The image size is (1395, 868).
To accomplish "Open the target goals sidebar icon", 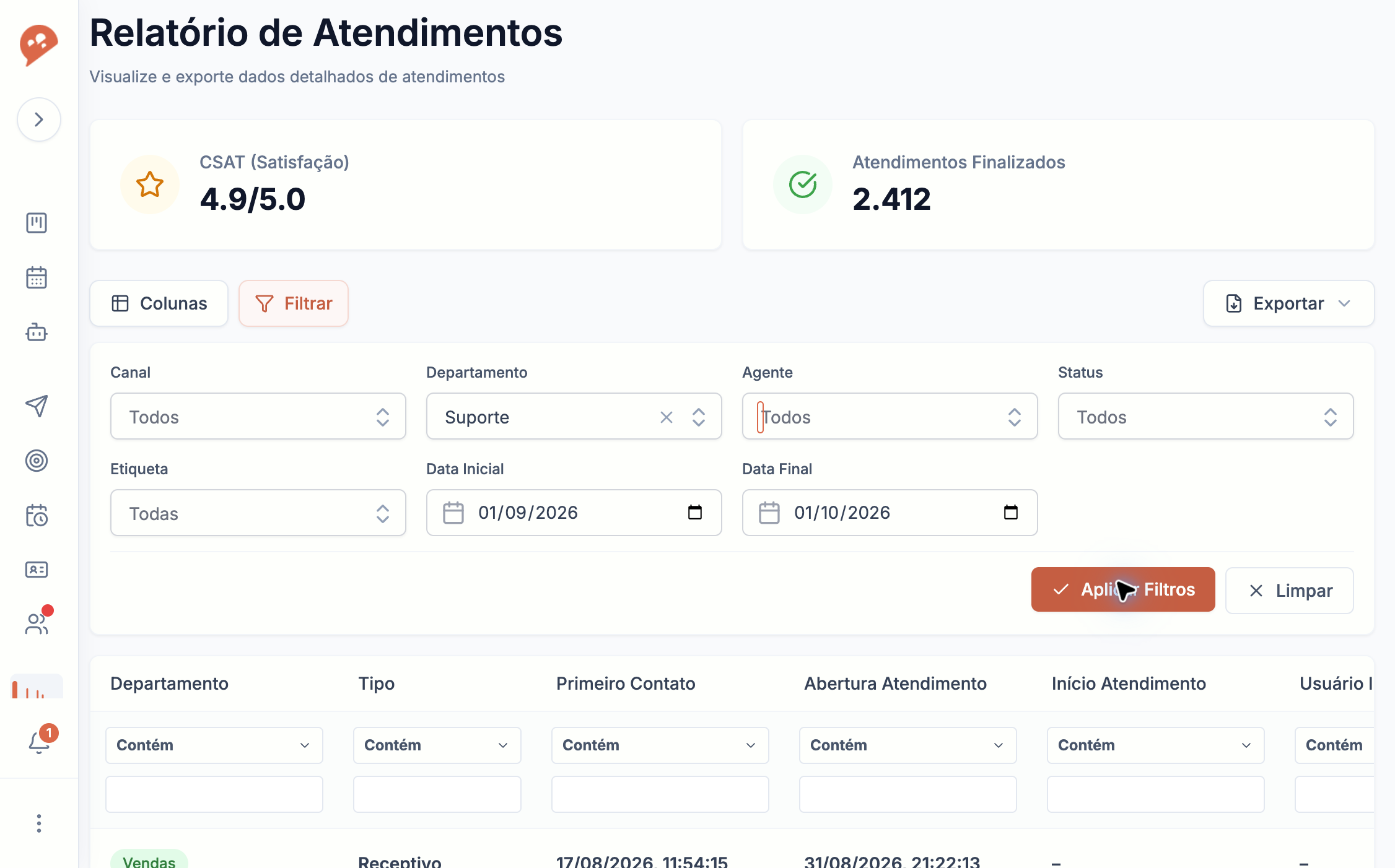I will click(37, 461).
